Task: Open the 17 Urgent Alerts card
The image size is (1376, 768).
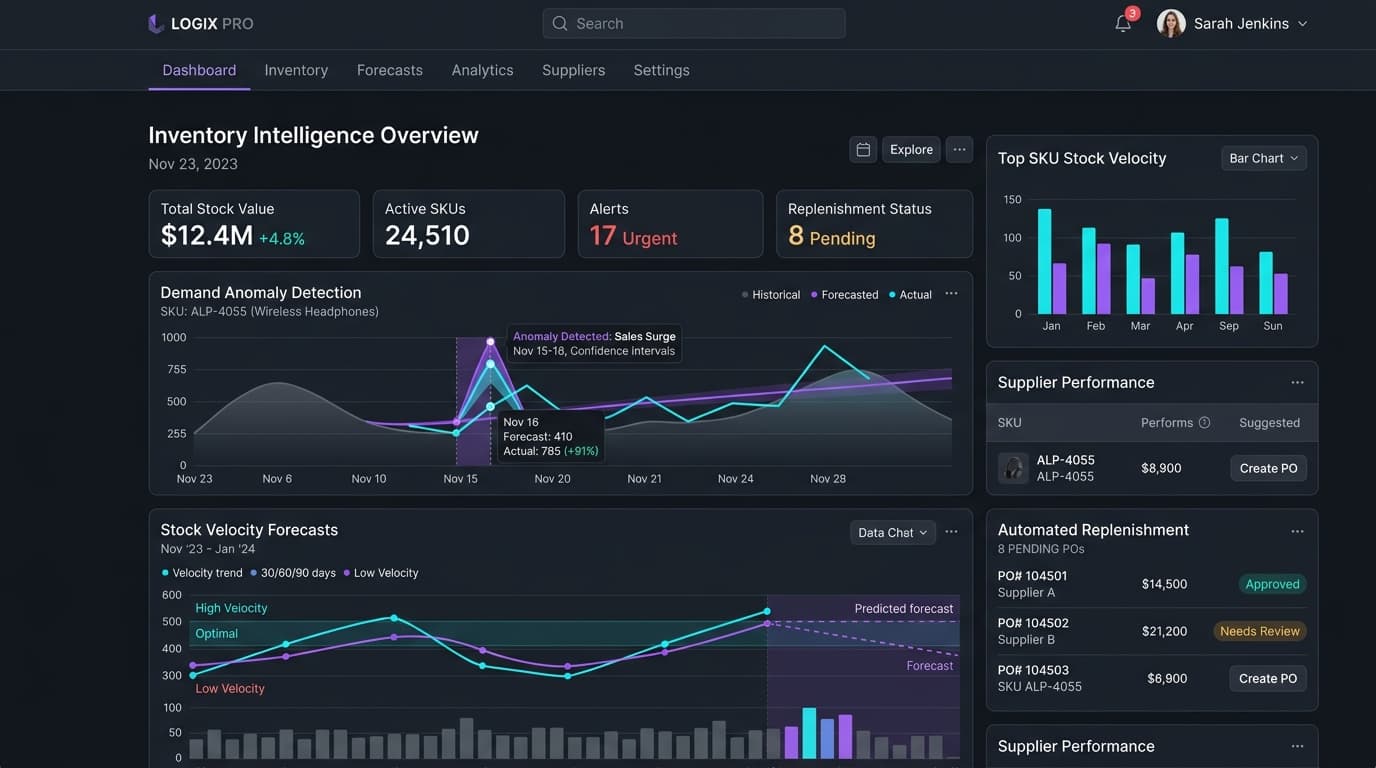Action: click(670, 224)
